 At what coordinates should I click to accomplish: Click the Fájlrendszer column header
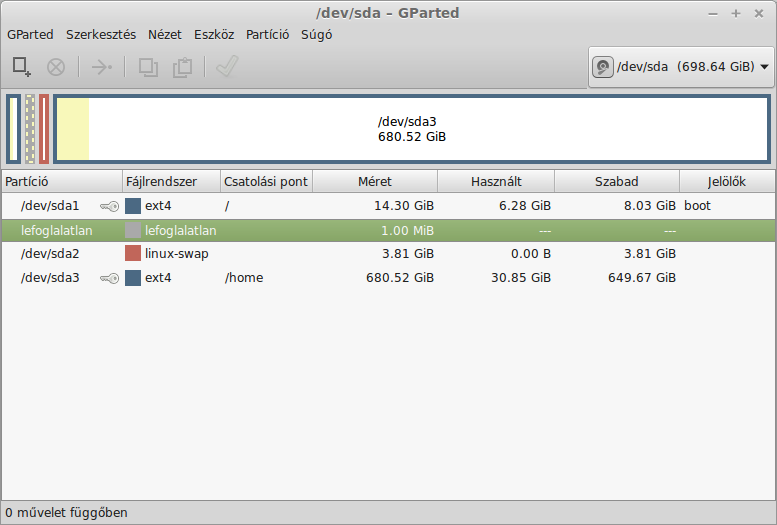point(171,181)
